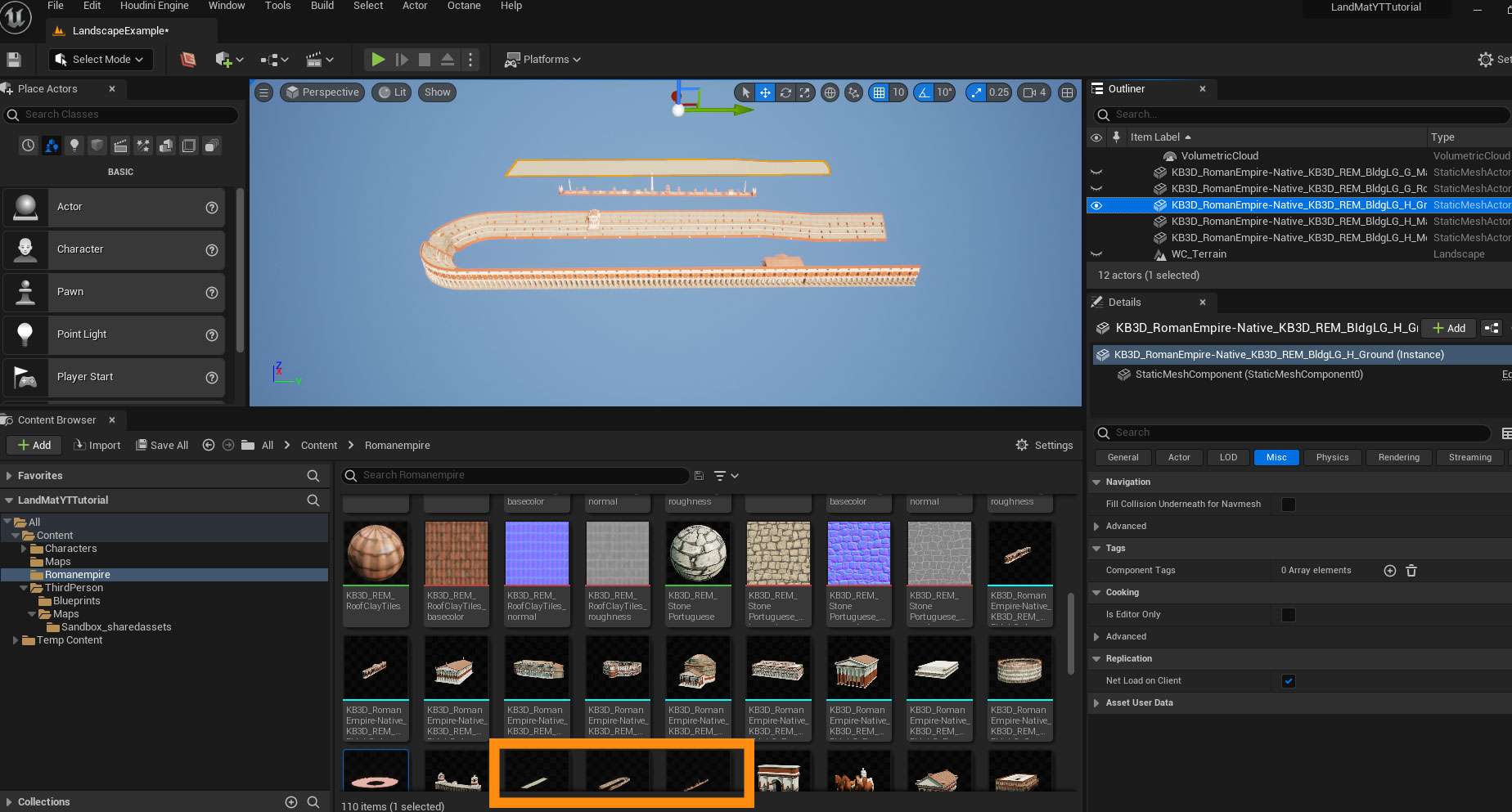Expand the Temp Content folder
The image size is (1512, 812).
pyautogui.click(x=16, y=640)
